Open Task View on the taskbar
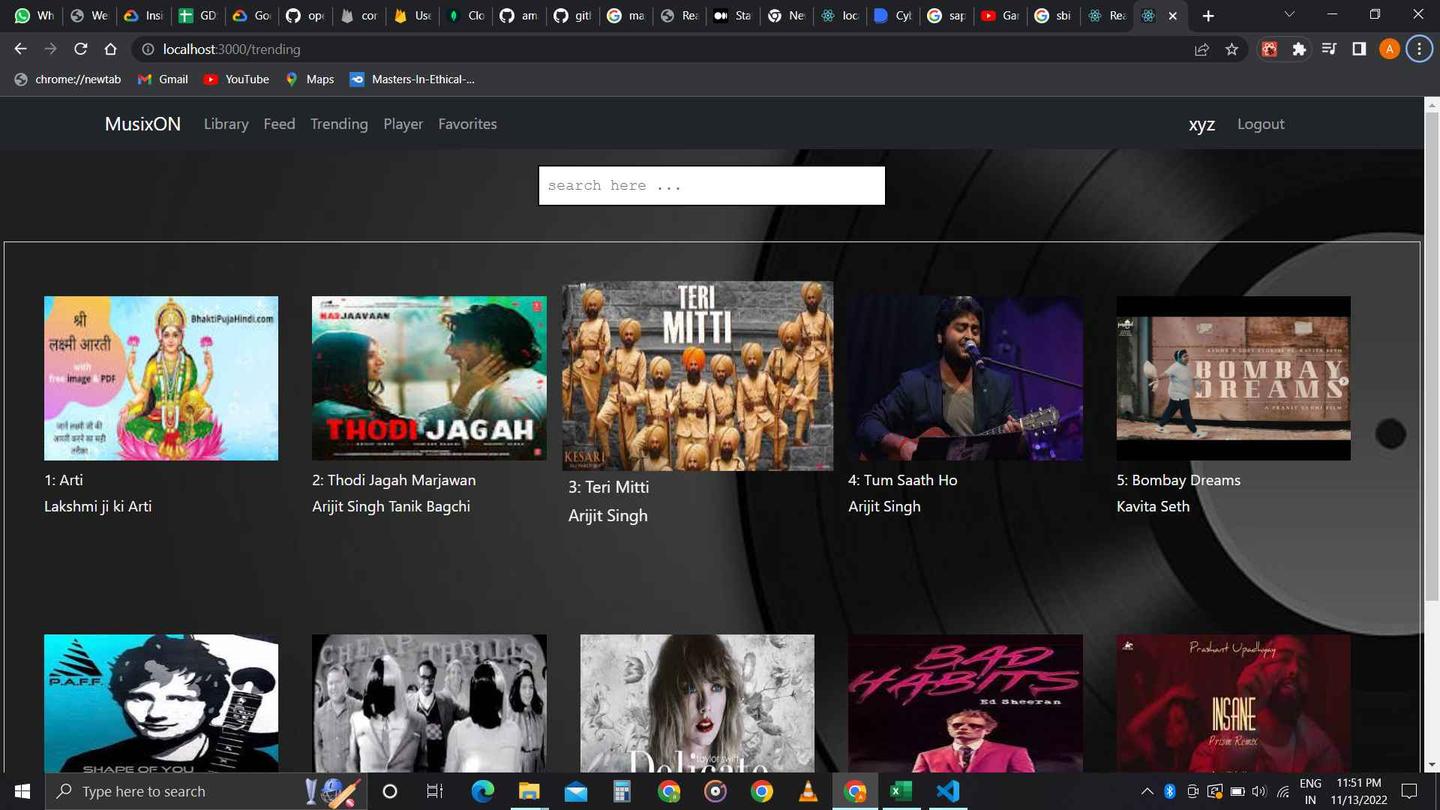The height and width of the screenshot is (810, 1440). [x=435, y=791]
